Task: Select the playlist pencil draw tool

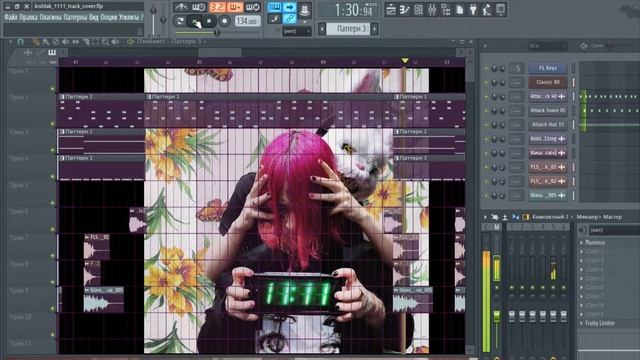Action: [36, 42]
